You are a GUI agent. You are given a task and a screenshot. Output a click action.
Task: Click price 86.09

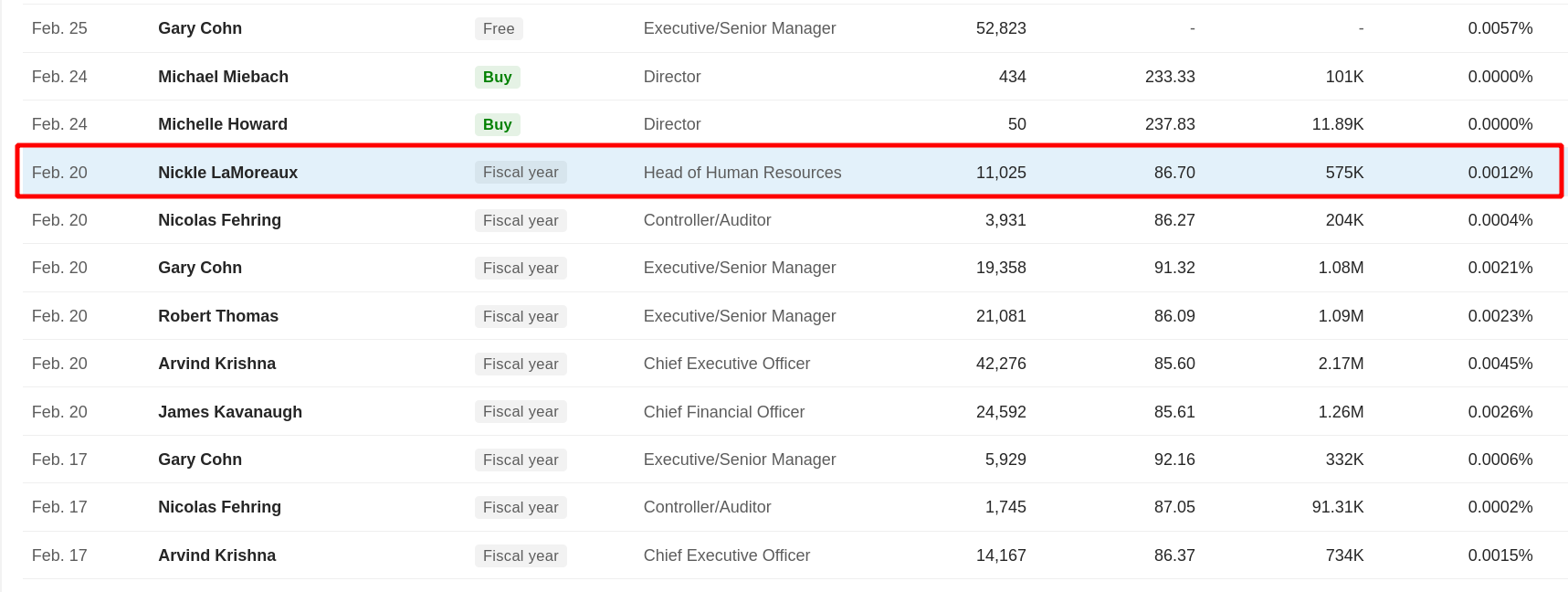pyautogui.click(x=1174, y=316)
